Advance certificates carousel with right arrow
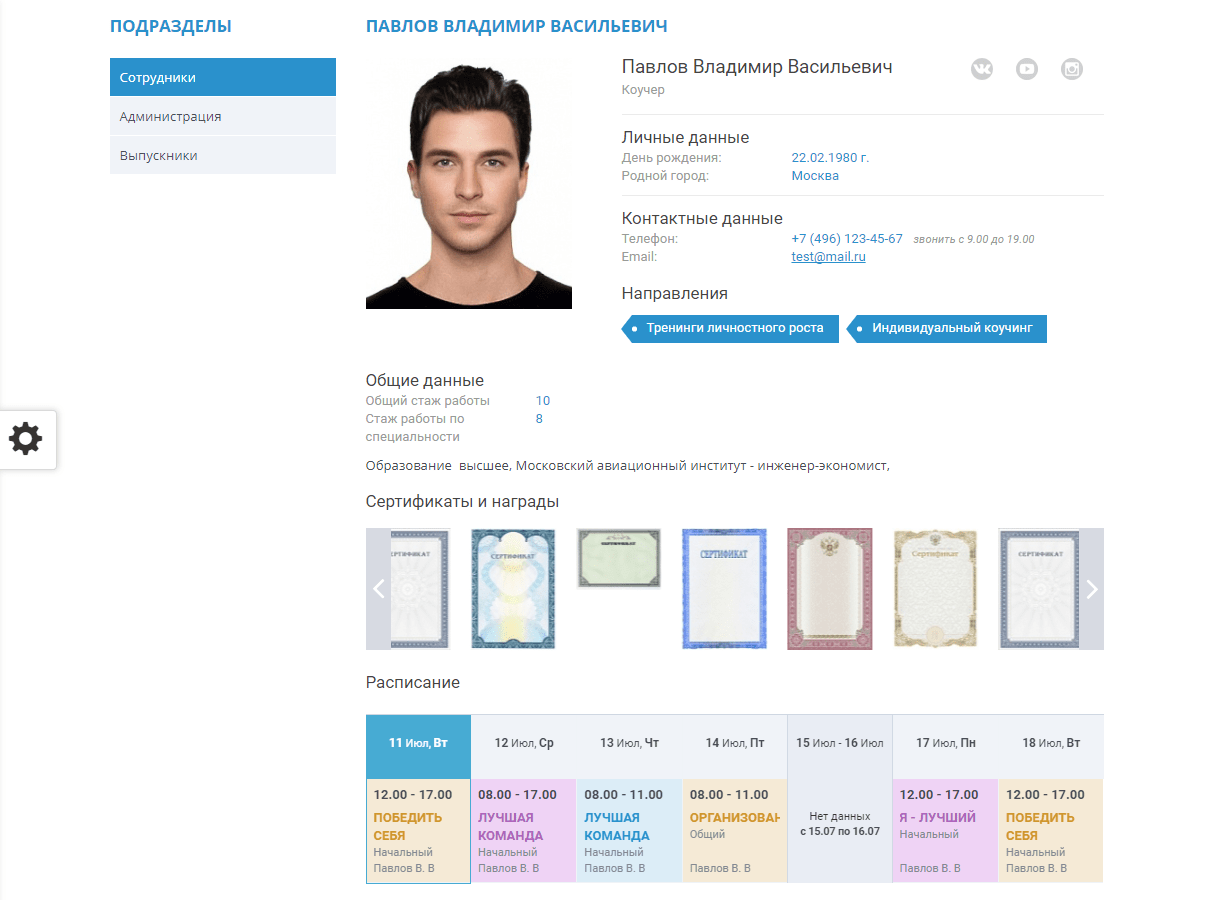 [x=1091, y=589]
